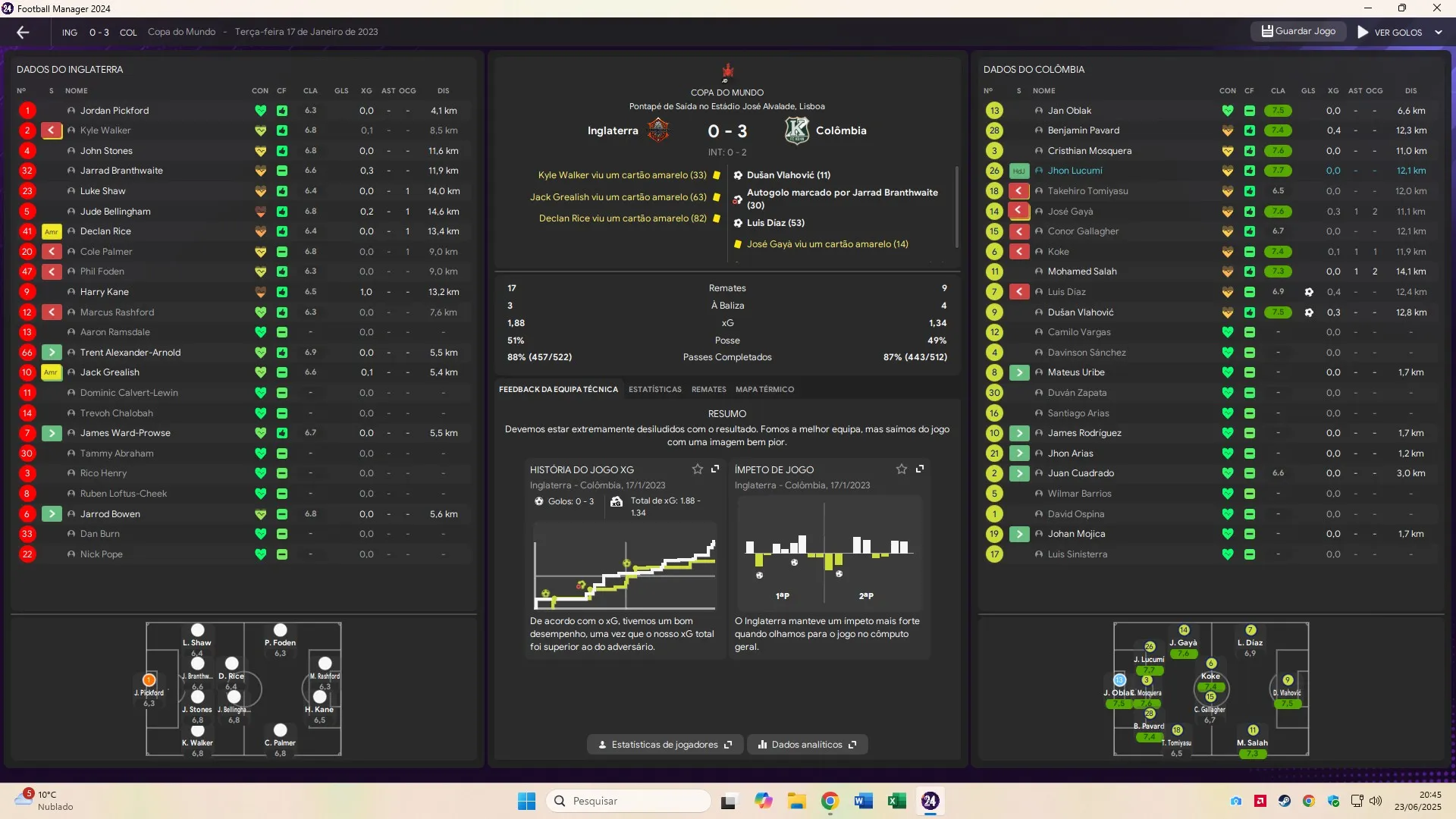The width and height of the screenshot is (1456, 819).
Task: Open FEEDBACK DA EQUIPA TÉCNICA tab
Action: click(558, 390)
